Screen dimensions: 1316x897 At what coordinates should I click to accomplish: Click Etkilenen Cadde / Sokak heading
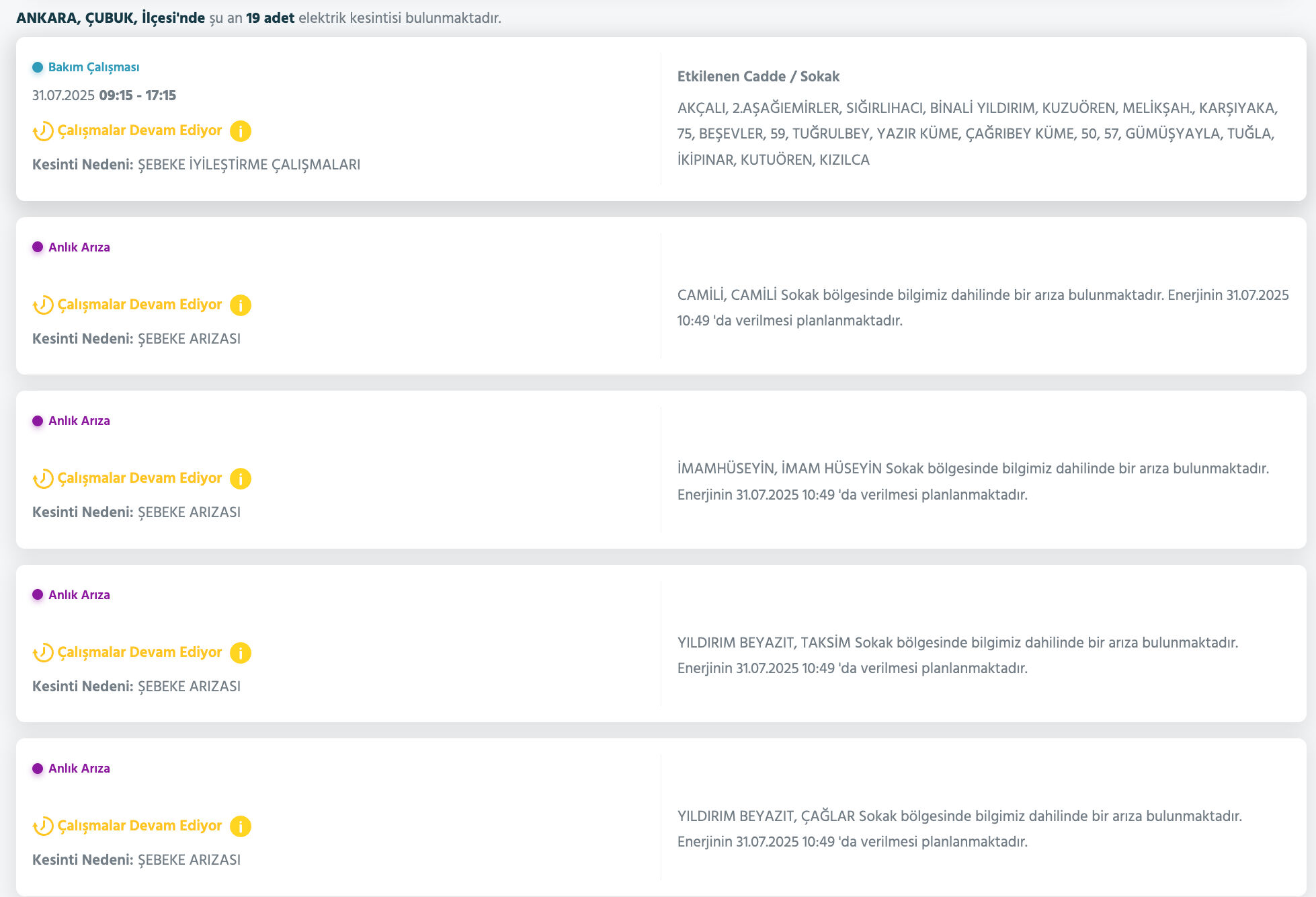point(758,77)
